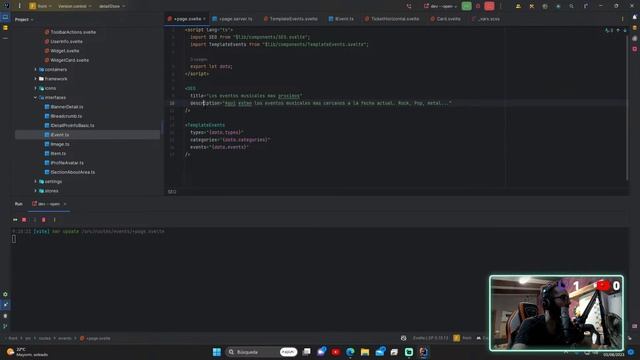Go to next highlighted problem arrow
The height and width of the screenshot is (360, 640).
pos(625,30)
